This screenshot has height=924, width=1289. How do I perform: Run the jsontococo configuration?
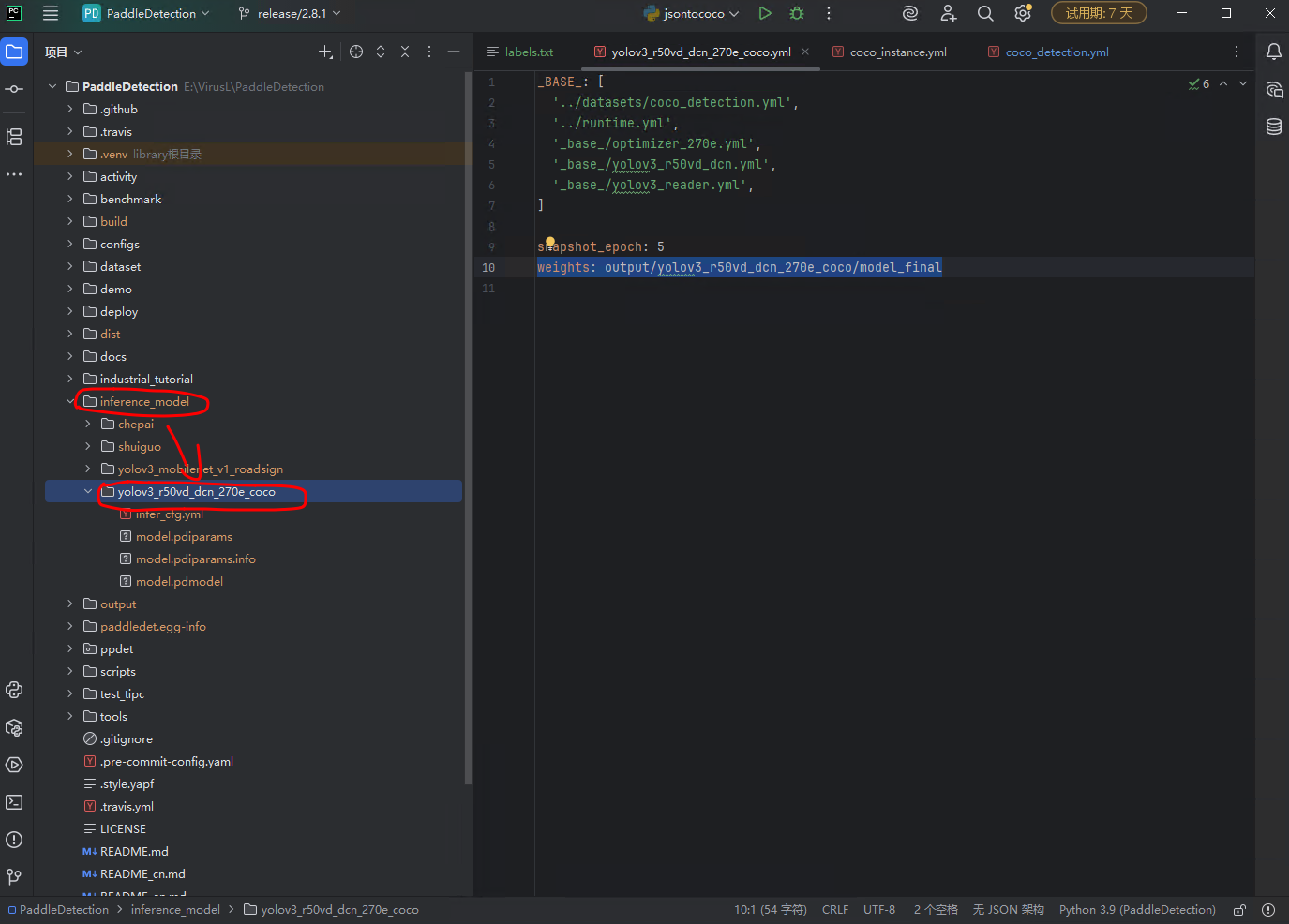[x=765, y=13]
